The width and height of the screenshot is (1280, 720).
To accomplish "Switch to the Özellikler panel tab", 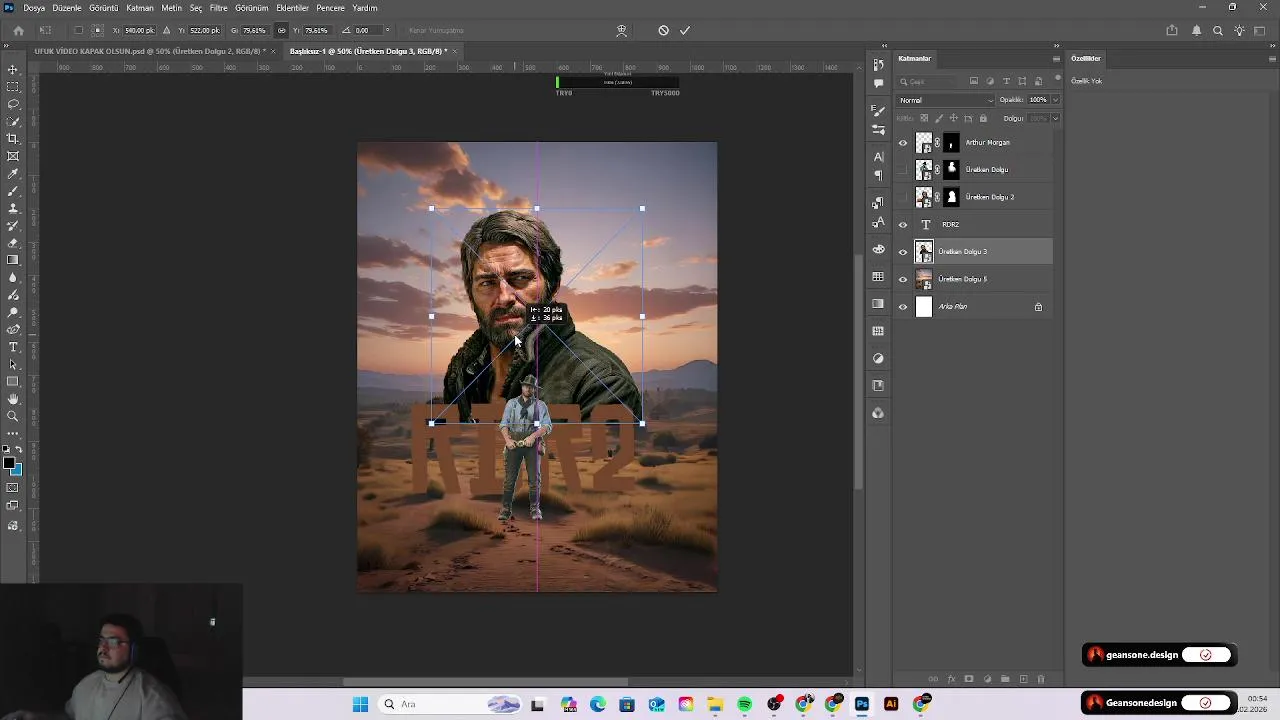I will [x=1086, y=58].
